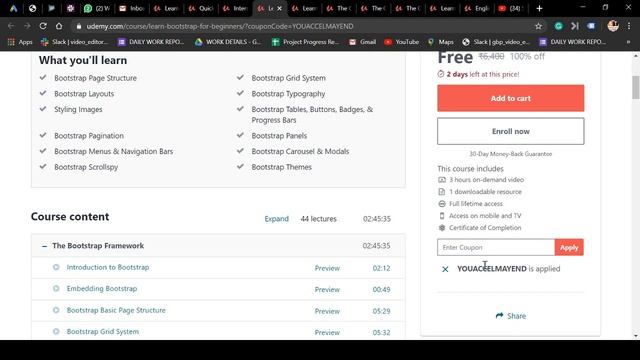Click the 1 downloadable resource text
Viewport: 640px width, 360px height.
485,192
